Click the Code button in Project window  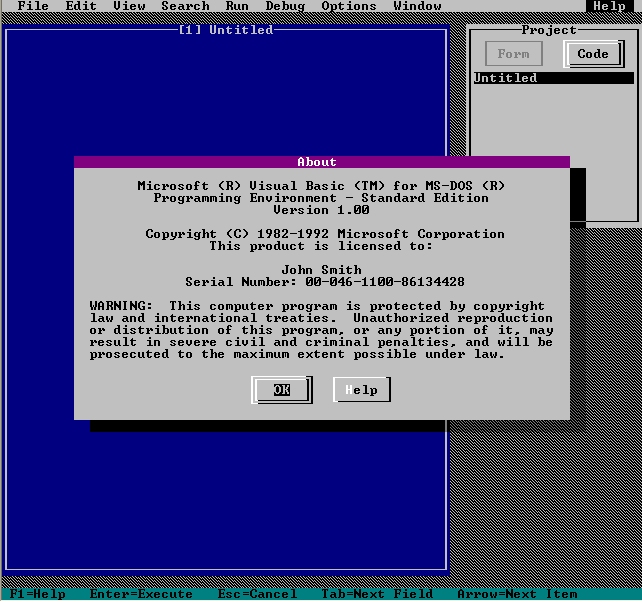(593, 54)
